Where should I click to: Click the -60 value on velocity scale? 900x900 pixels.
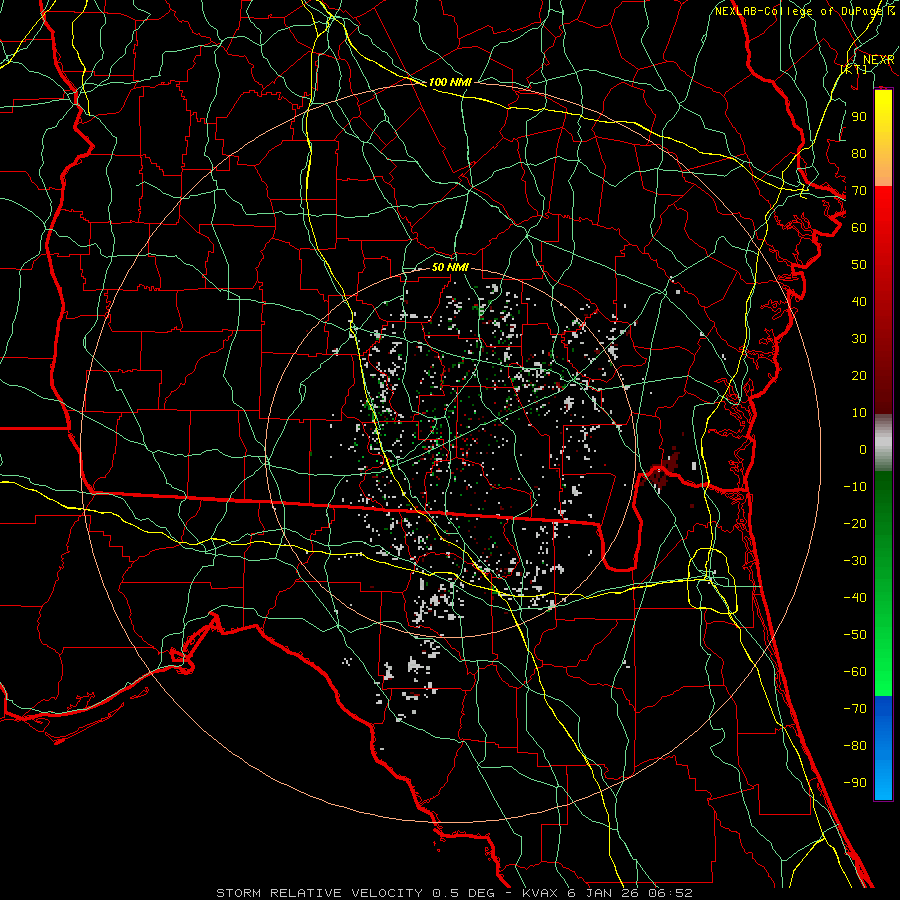[855, 672]
